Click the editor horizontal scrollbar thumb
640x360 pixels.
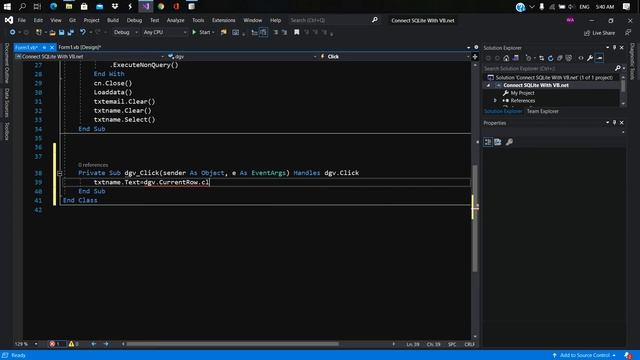coord(232,344)
